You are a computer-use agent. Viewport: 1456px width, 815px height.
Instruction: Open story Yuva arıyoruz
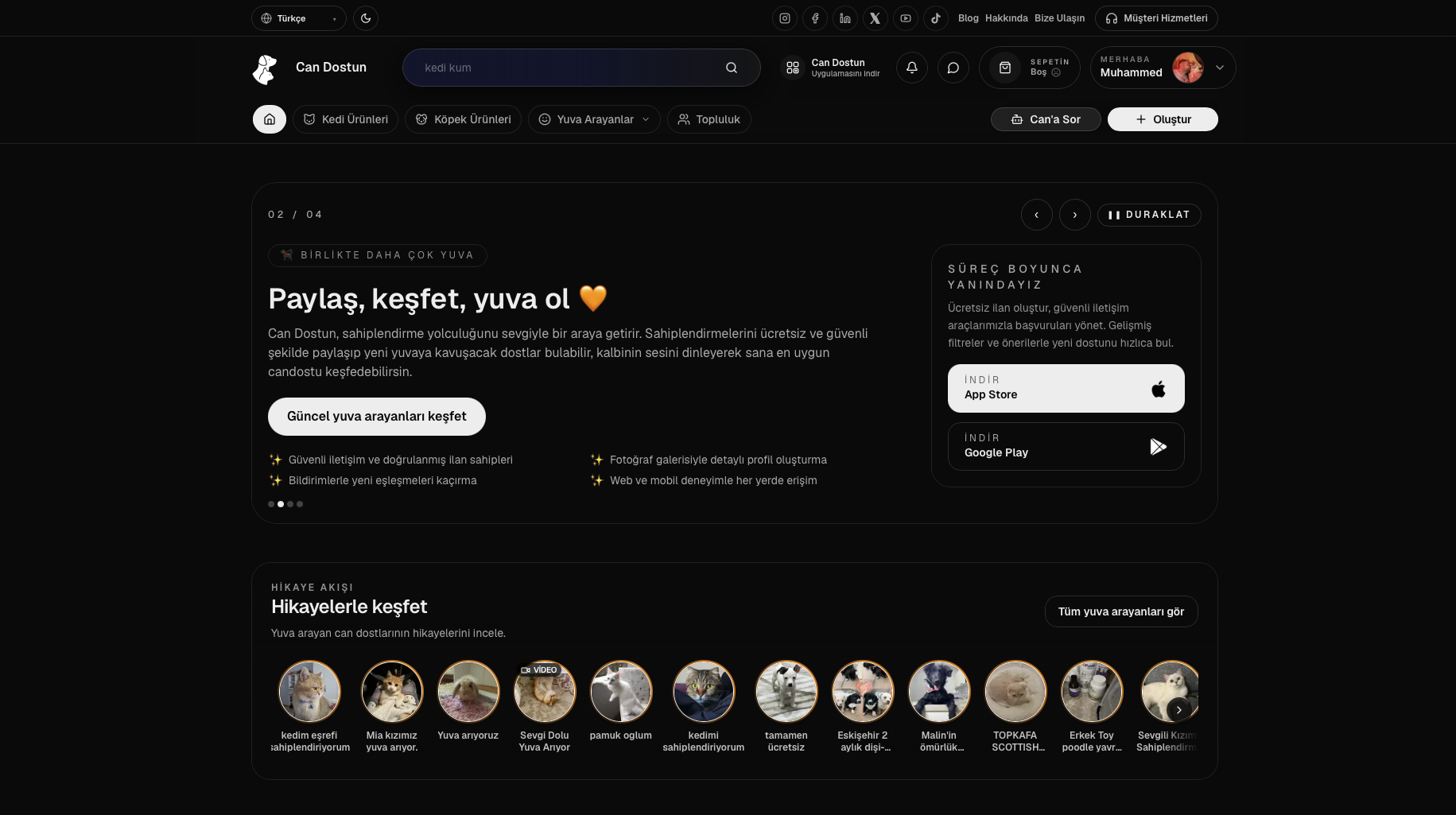pyautogui.click(x=468, y=692)
